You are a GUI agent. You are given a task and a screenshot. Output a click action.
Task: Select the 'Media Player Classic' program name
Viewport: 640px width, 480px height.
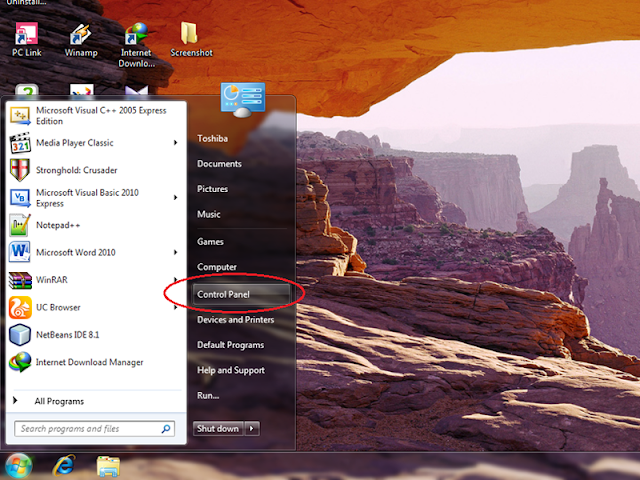(x=75, y=143)
